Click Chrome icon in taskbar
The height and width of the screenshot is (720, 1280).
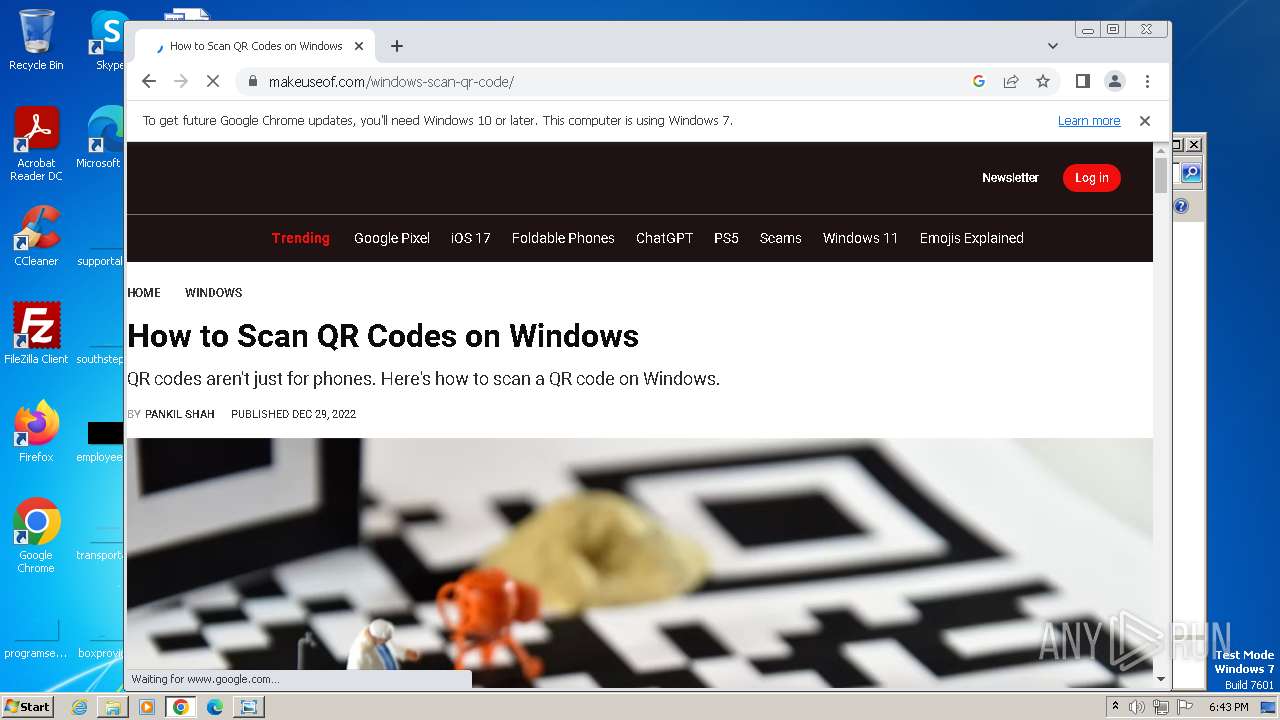pos(181,707)
